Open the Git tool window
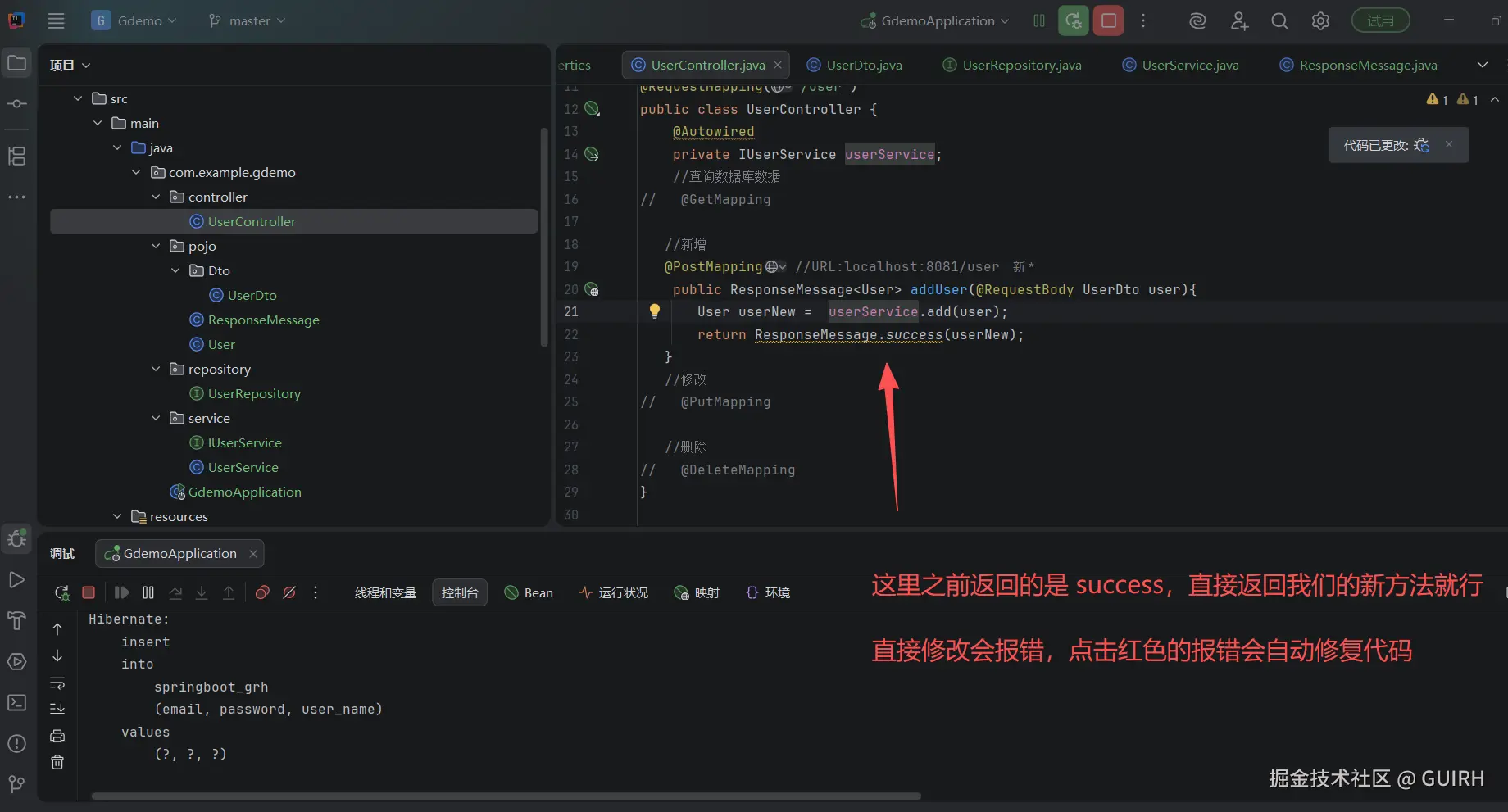The height and width of the screenshot is (812, 1508). tap(16, 784)
